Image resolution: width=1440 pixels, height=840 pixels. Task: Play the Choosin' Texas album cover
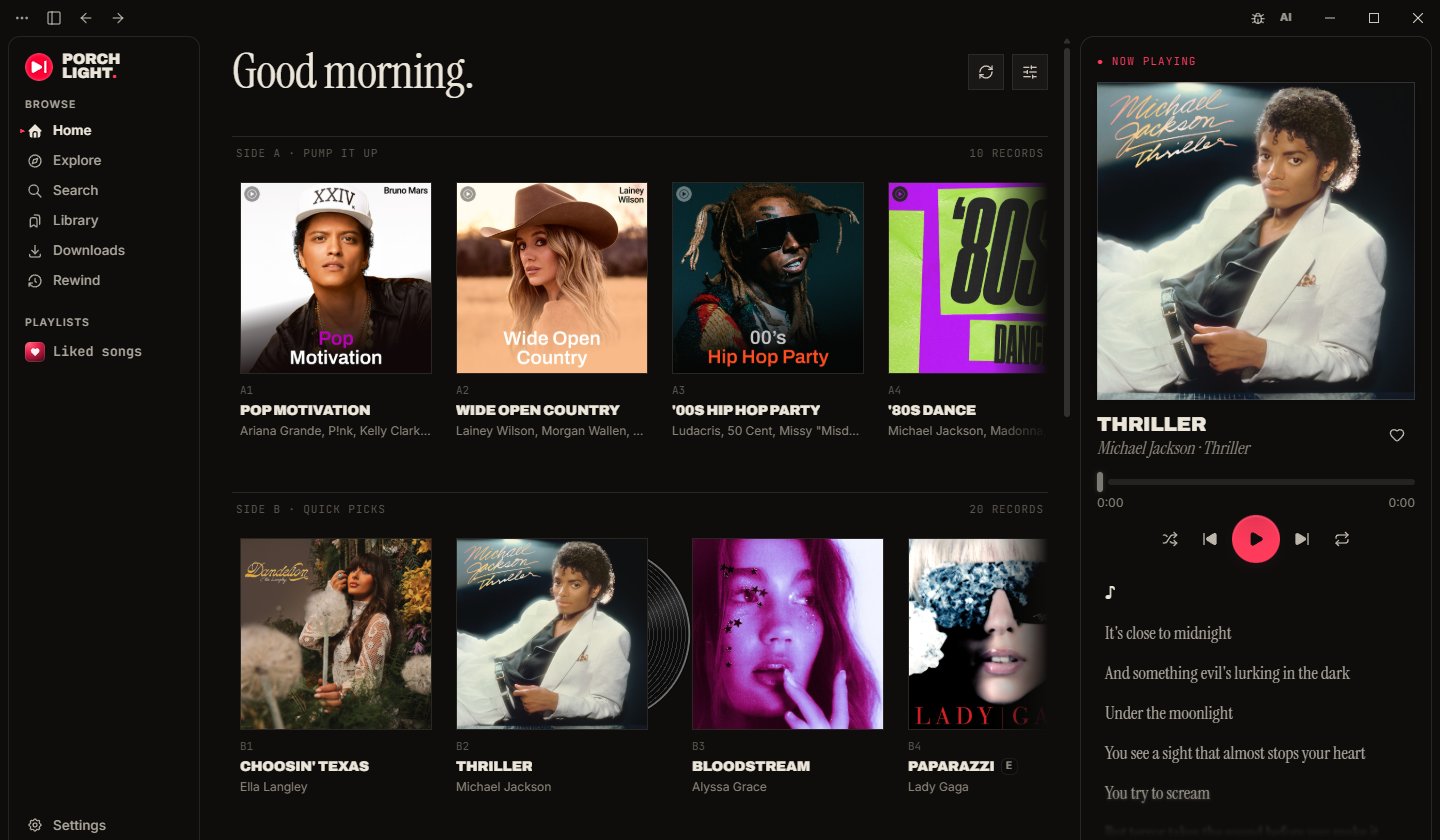pyautogui.click(x=336, y=634)
